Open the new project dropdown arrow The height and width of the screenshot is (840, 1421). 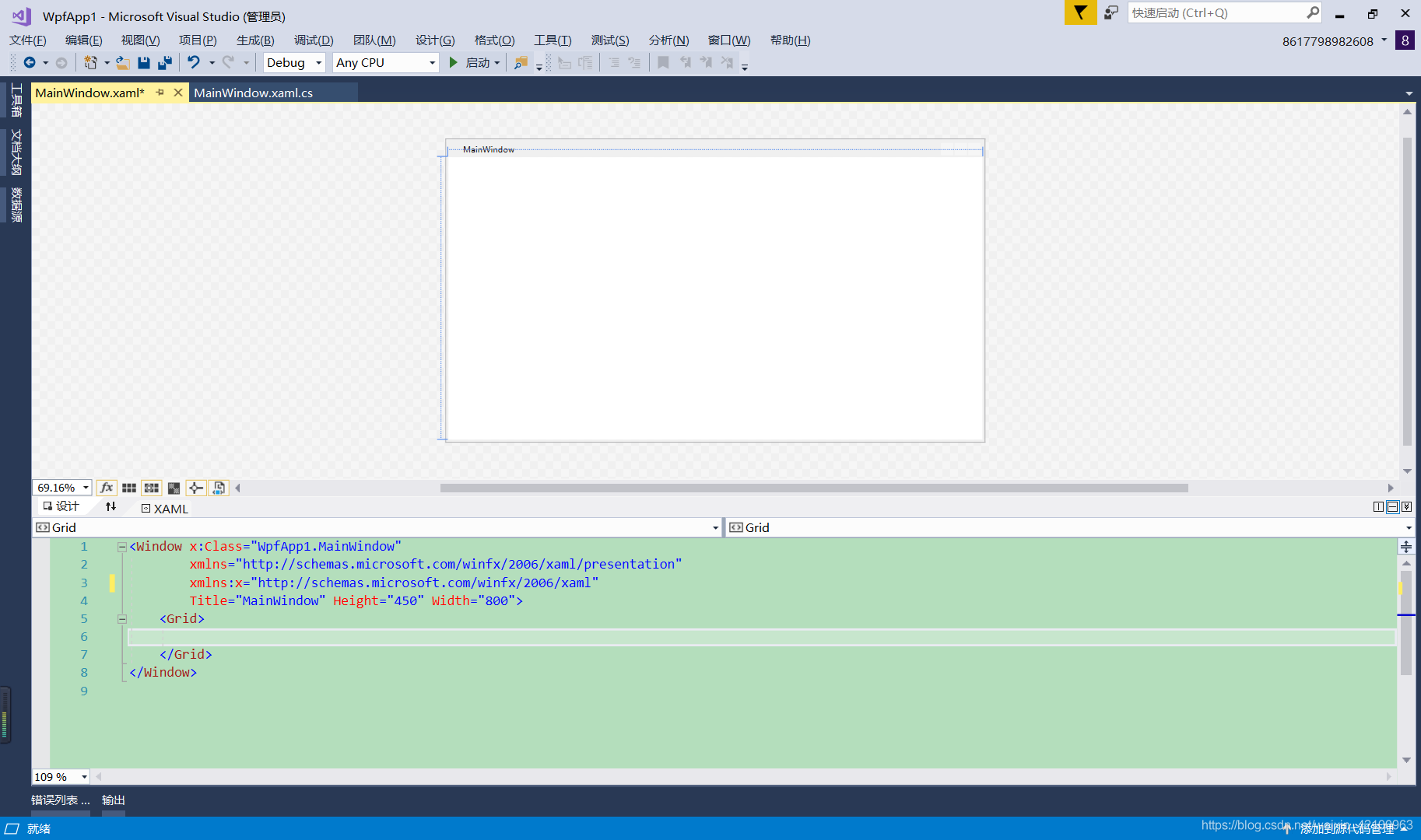[107, 63]
